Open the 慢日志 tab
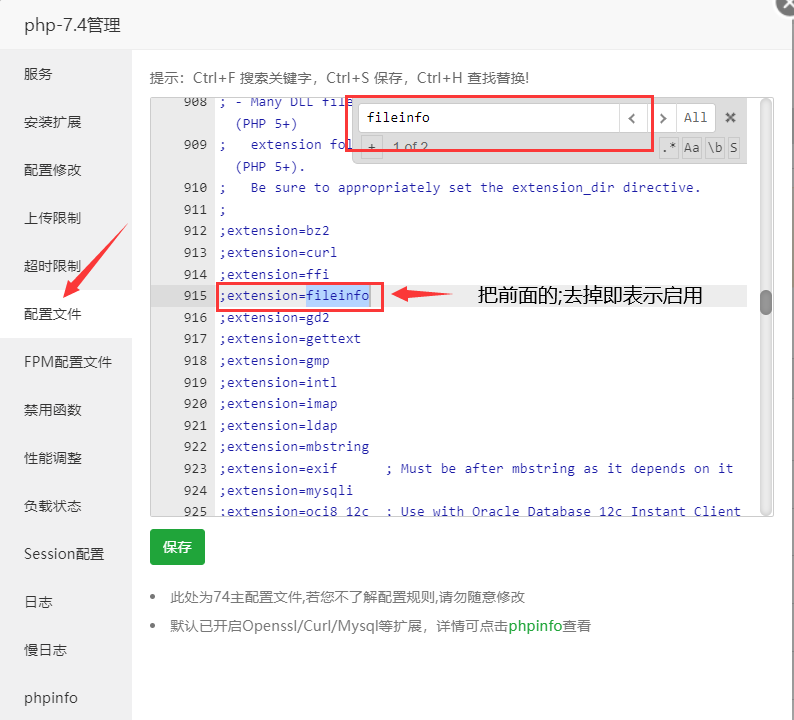The height and width of the screenshot is (720, 794). pos(66,650)
